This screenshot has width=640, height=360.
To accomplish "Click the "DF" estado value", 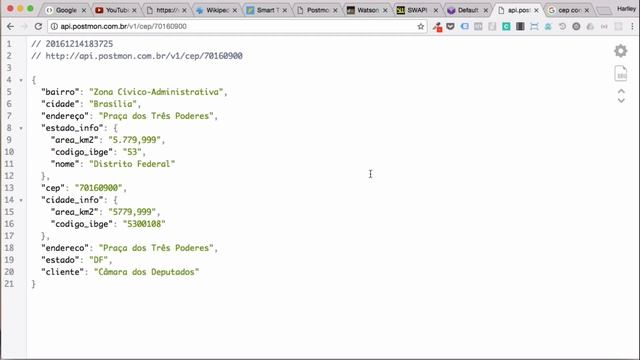I will tap(98, 260).
